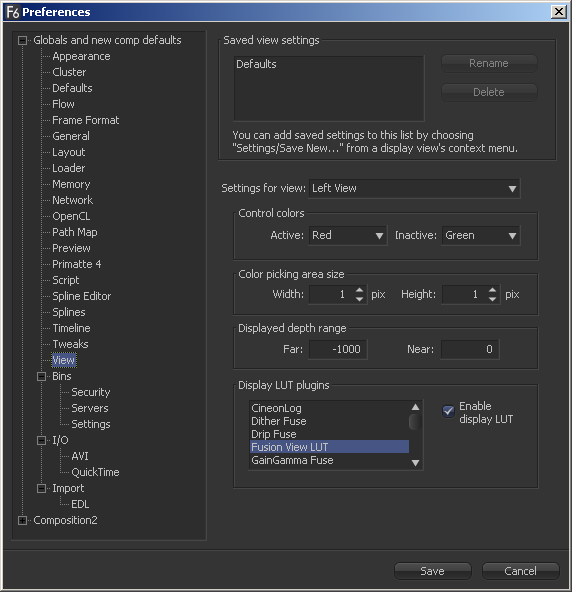Collapse the Import tree branch

coord(42,488)
